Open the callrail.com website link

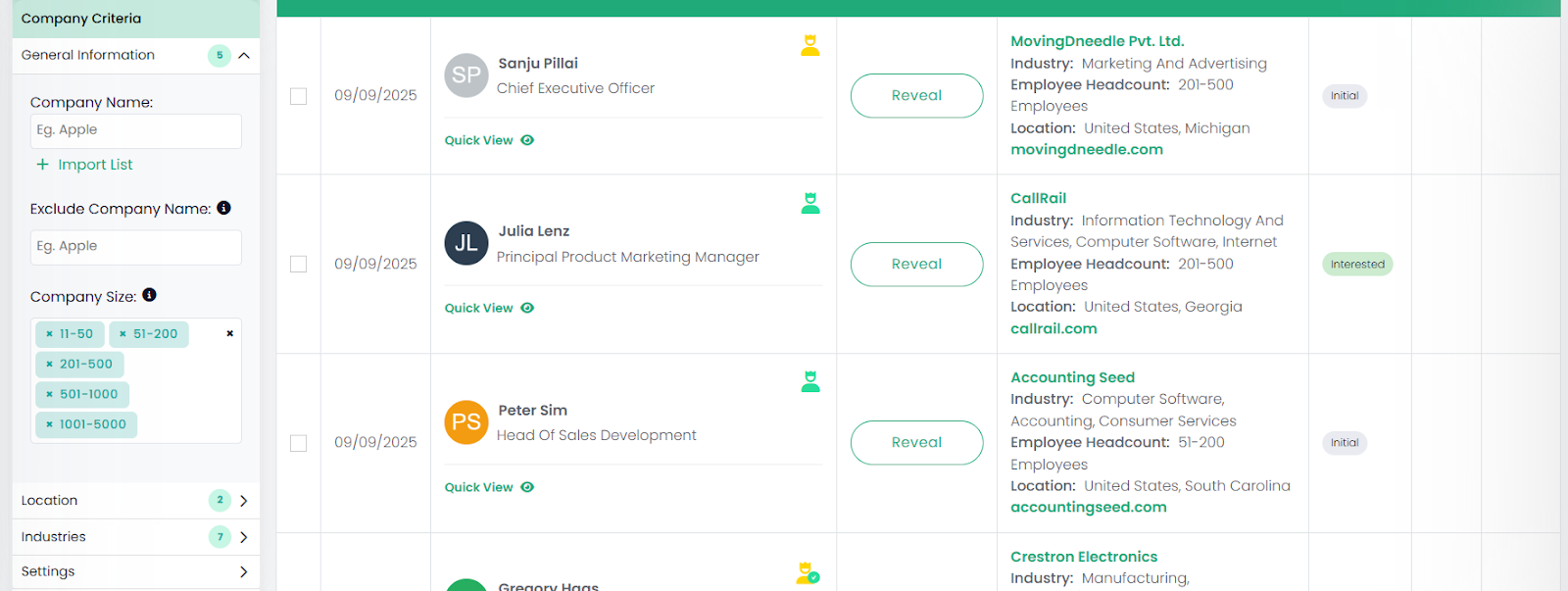click(x=1053, y=328)
